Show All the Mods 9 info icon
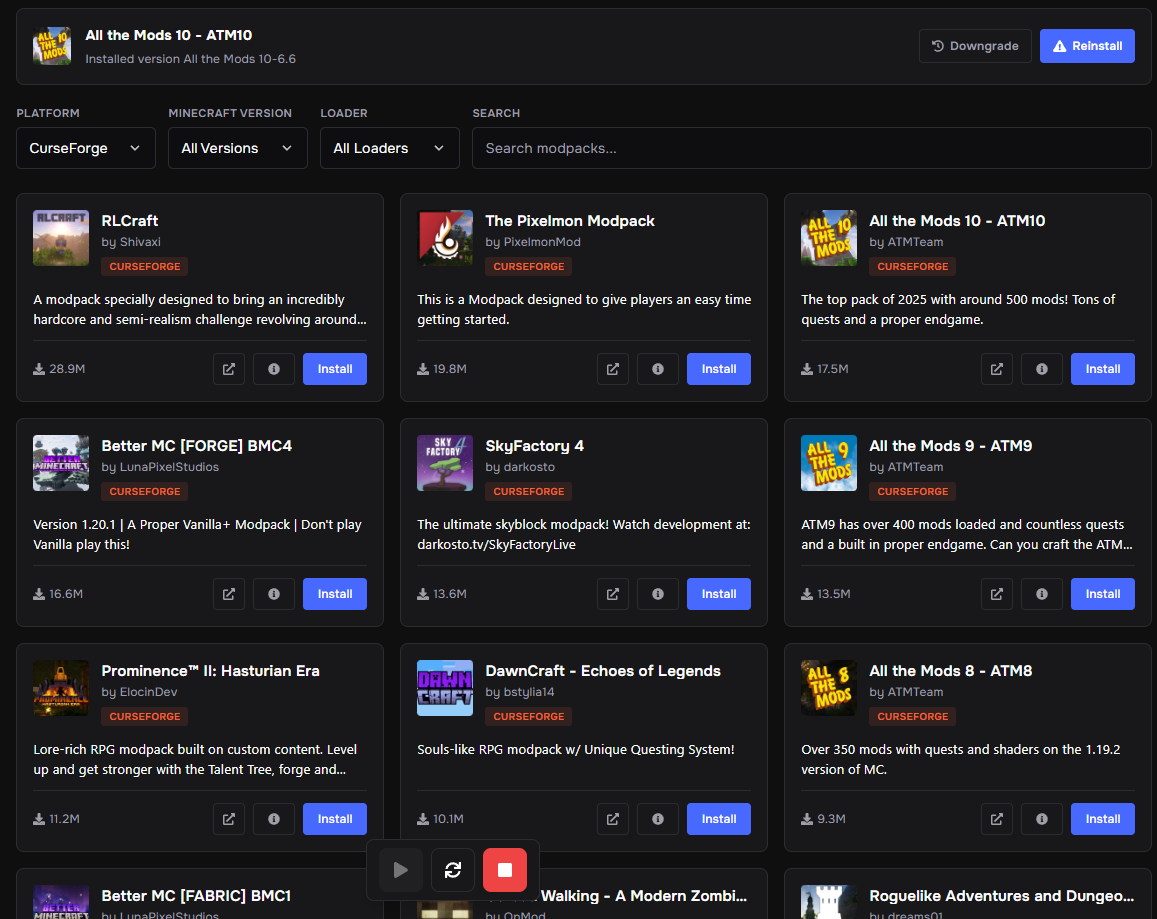 coord(1042,594)
